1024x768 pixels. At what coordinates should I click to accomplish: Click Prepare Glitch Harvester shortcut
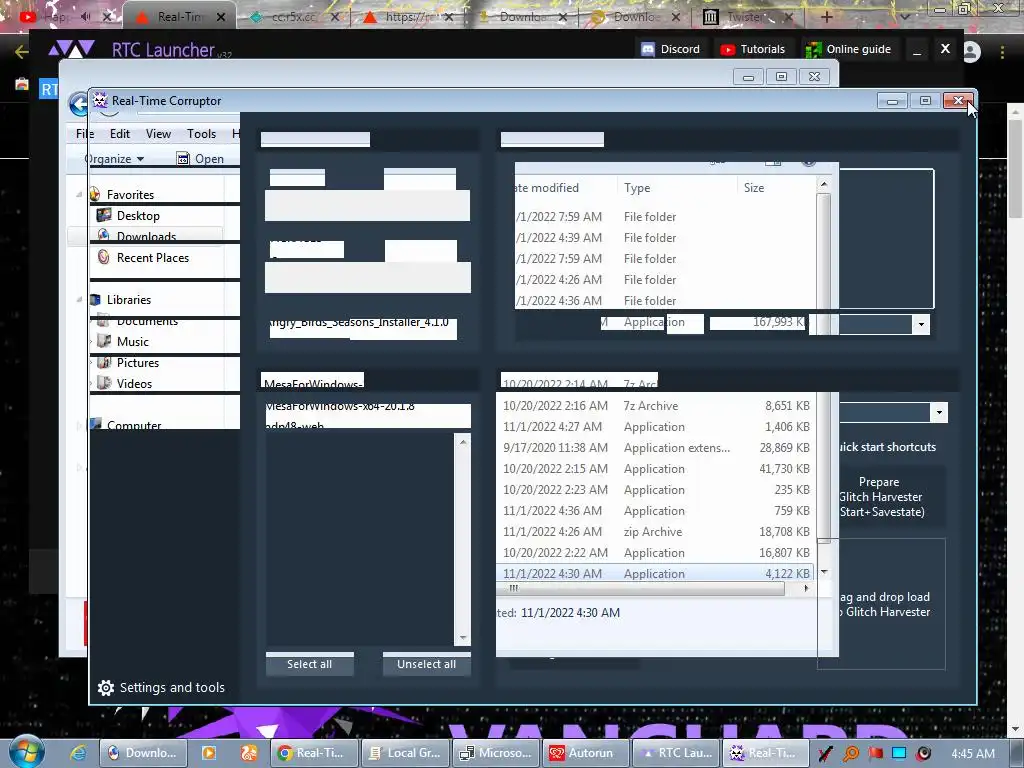pos(881,496)
